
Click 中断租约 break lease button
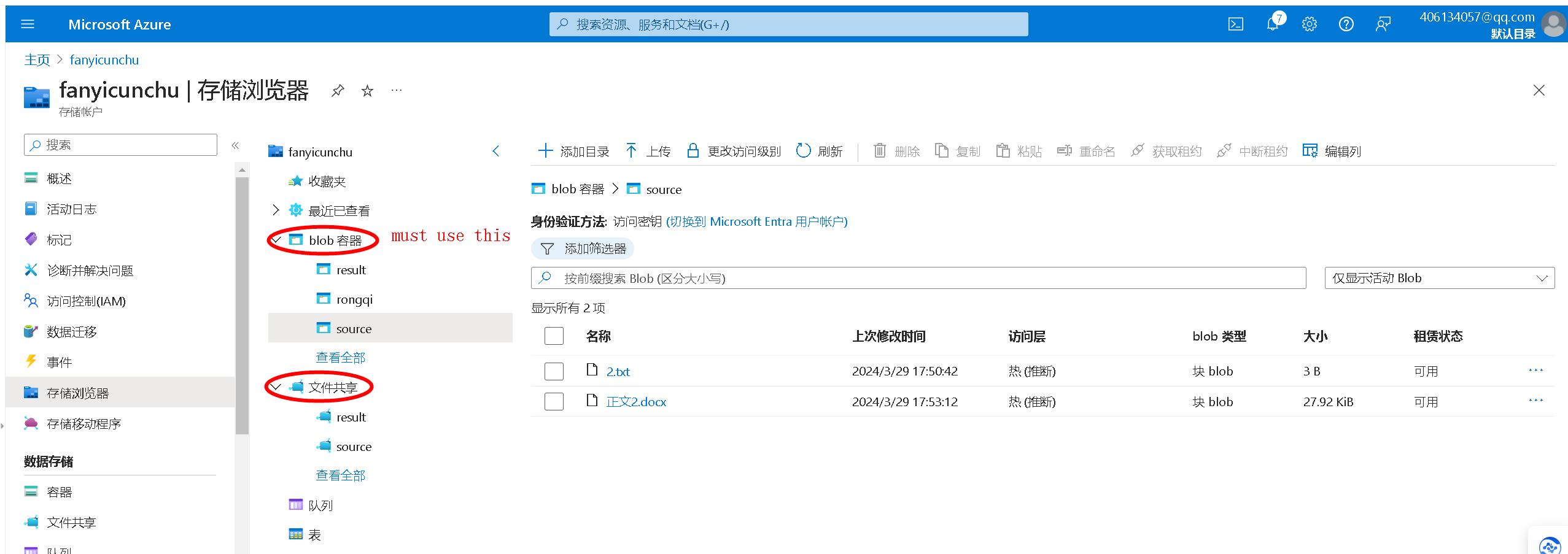point(1252,151)
